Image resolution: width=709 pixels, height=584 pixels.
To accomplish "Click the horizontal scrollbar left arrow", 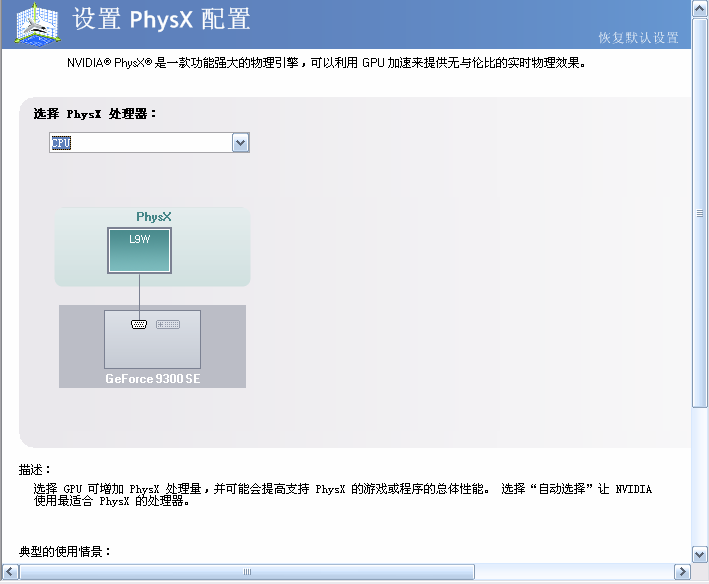I will point(10,572).
